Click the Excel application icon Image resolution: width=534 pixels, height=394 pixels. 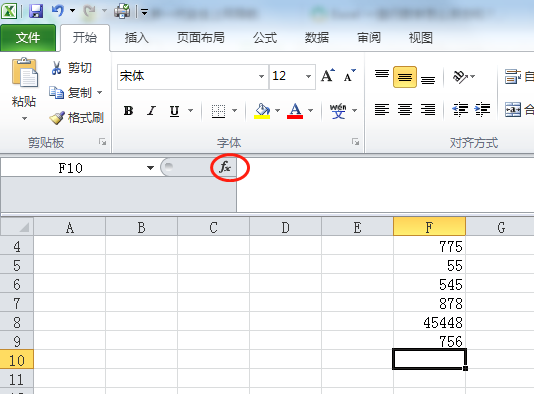point(9,11)
